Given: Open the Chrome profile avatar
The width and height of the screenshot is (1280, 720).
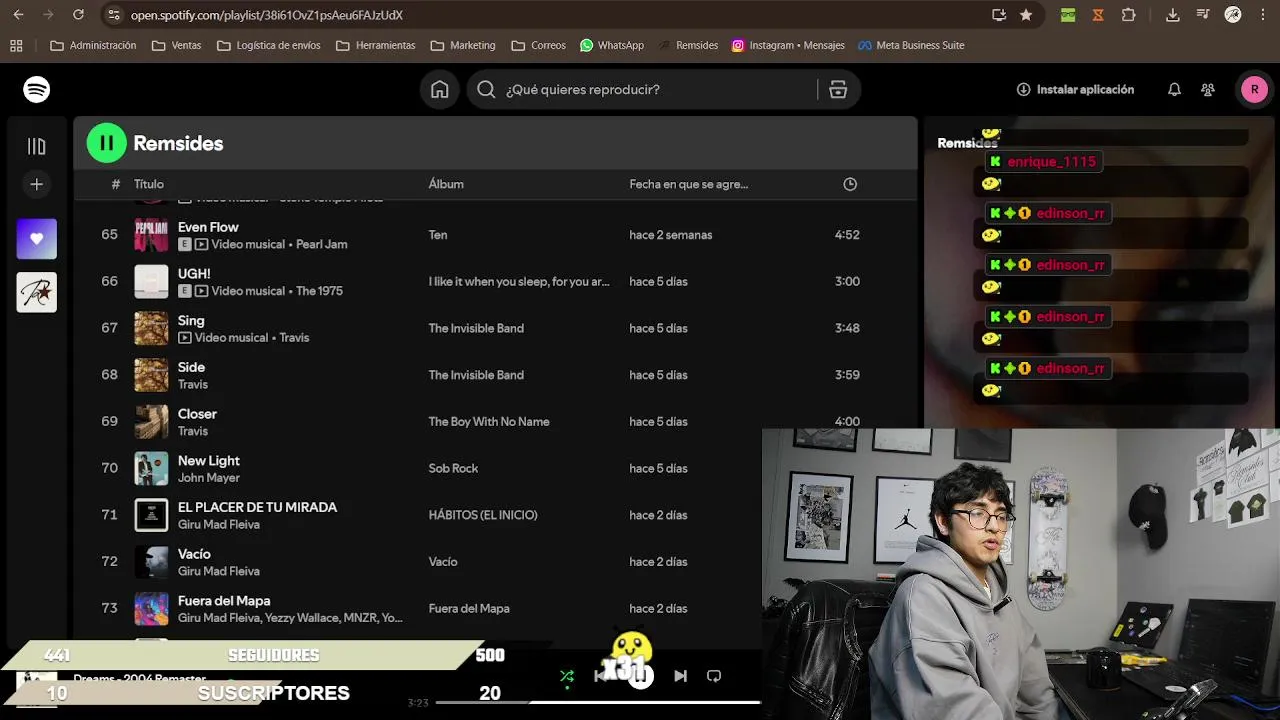Looking at the screenshot, I should 1233,15.
